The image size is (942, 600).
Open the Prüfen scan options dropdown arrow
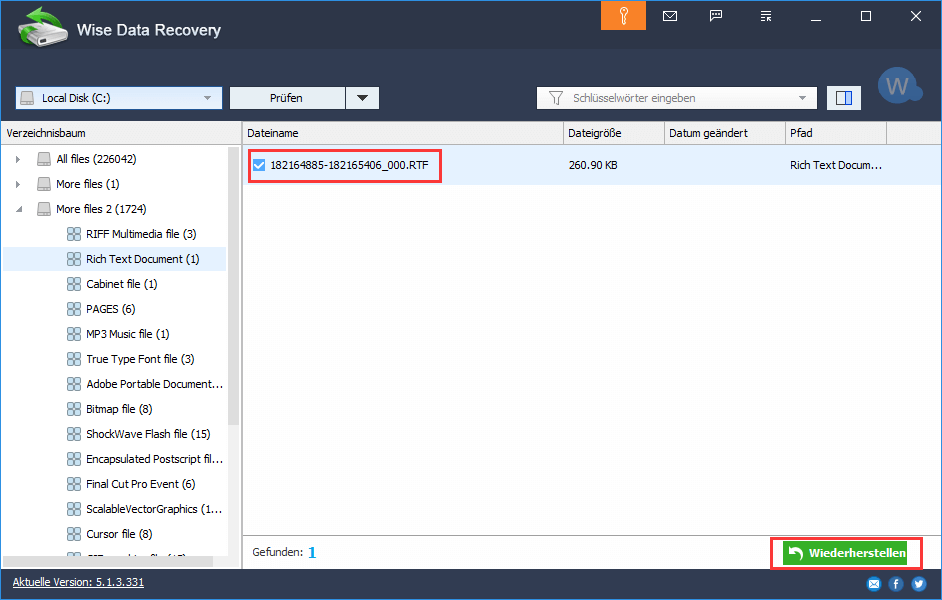[x=362, y=98]
